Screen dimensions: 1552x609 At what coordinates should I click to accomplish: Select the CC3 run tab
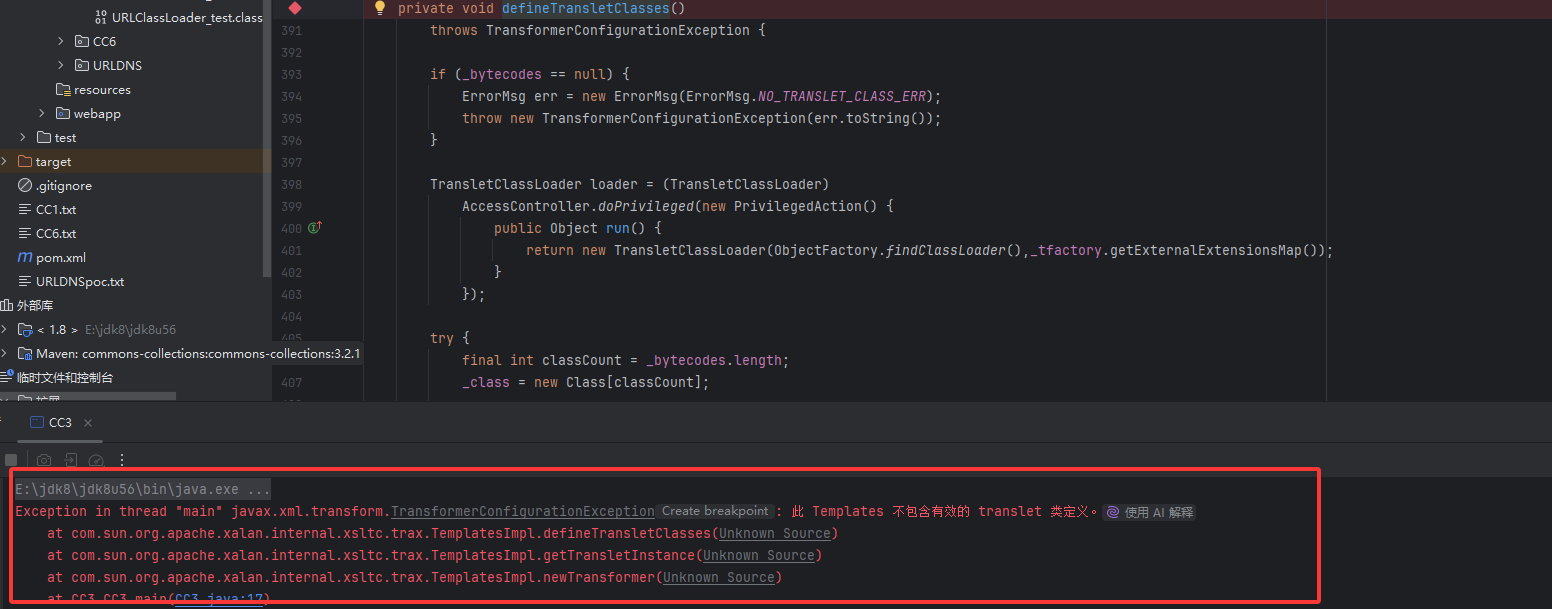click(x=60, y=423)
